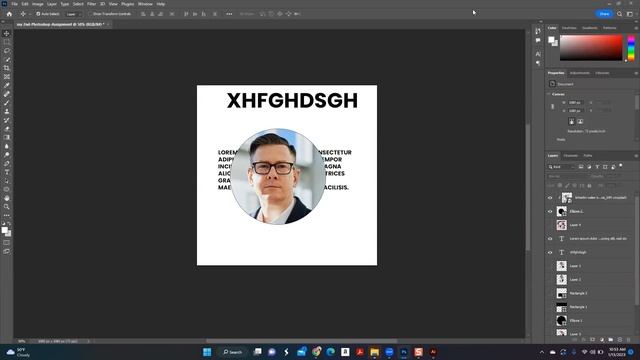The image size is (640, 360).
Task: Select landscape canvas orientation icon
Action: 580,121
